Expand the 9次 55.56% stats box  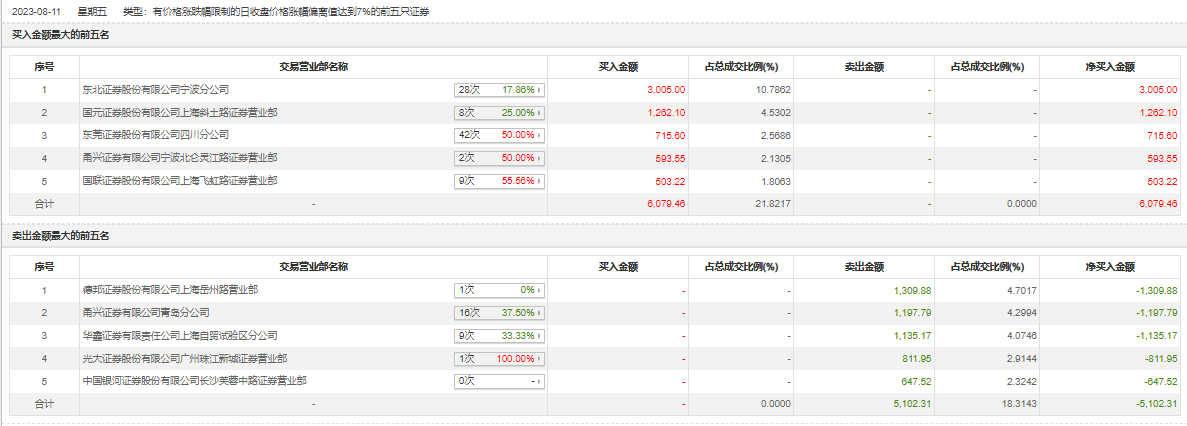[500, 181]
